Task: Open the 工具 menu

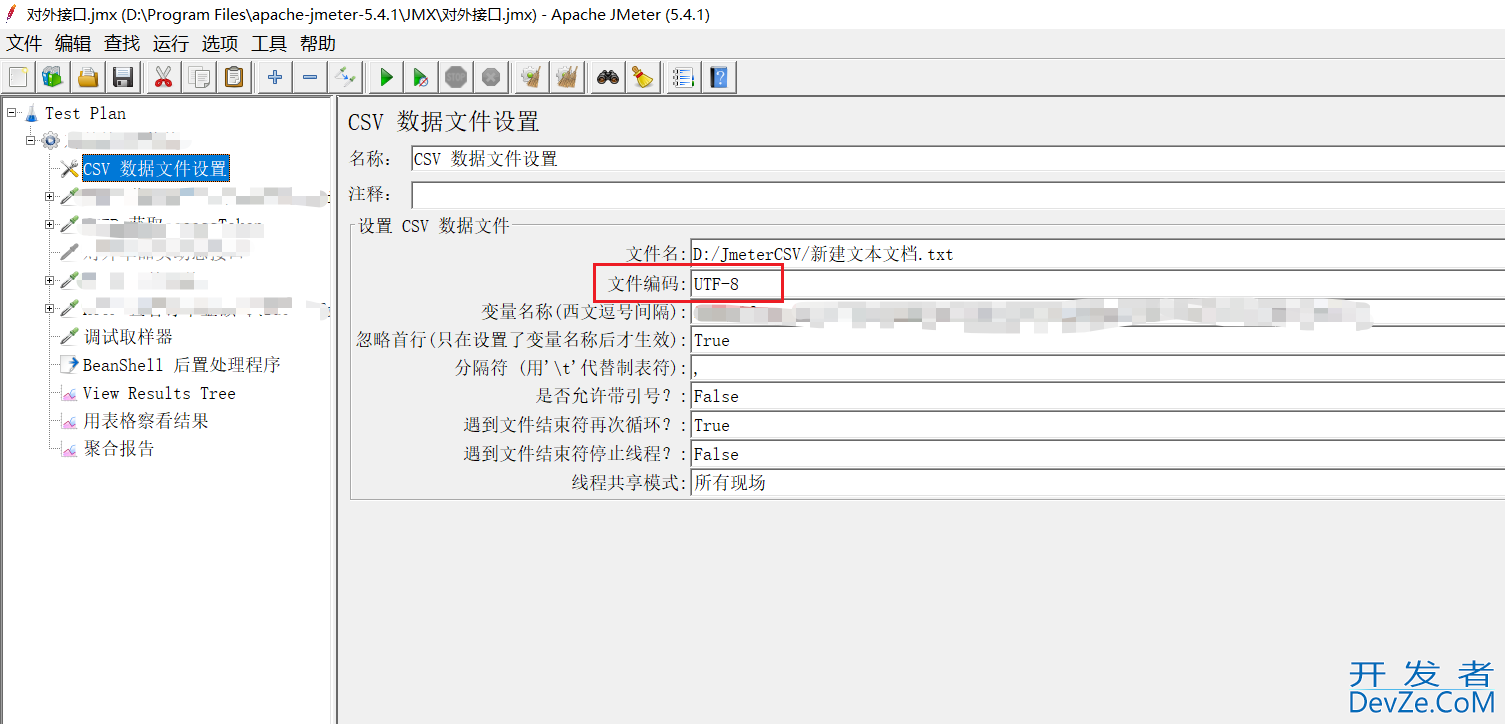Action: (269, 44)
